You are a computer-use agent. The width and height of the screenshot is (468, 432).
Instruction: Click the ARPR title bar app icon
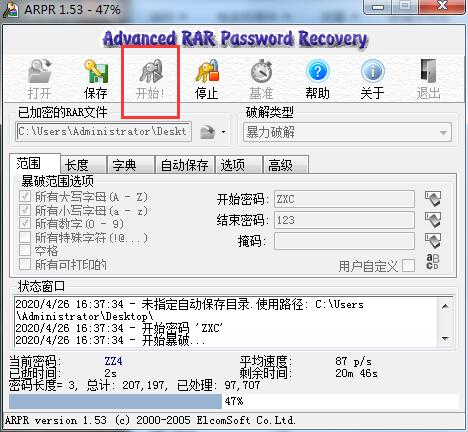click(x=10, y=10)
